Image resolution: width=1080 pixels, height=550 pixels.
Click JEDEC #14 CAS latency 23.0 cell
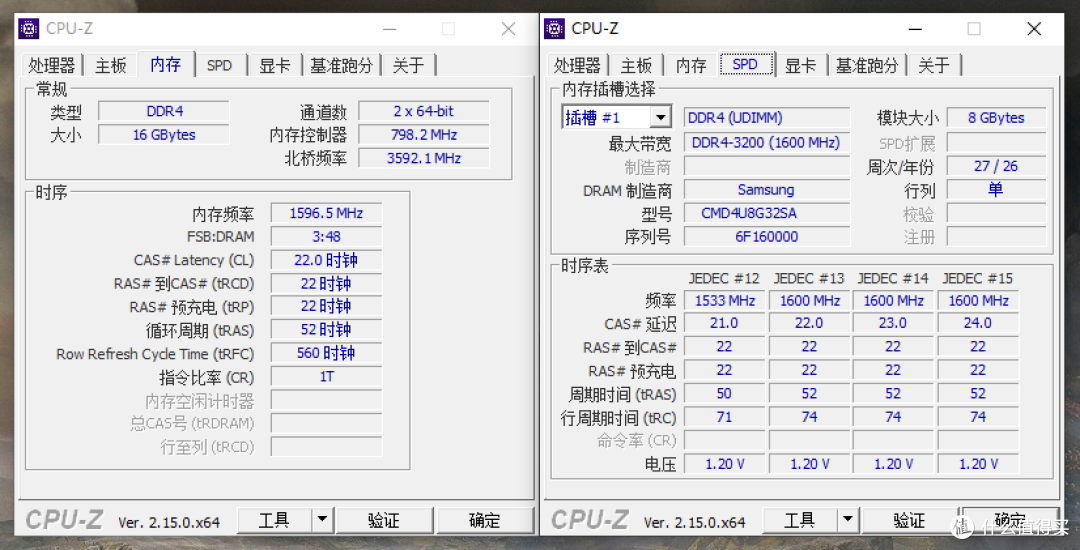893,323
